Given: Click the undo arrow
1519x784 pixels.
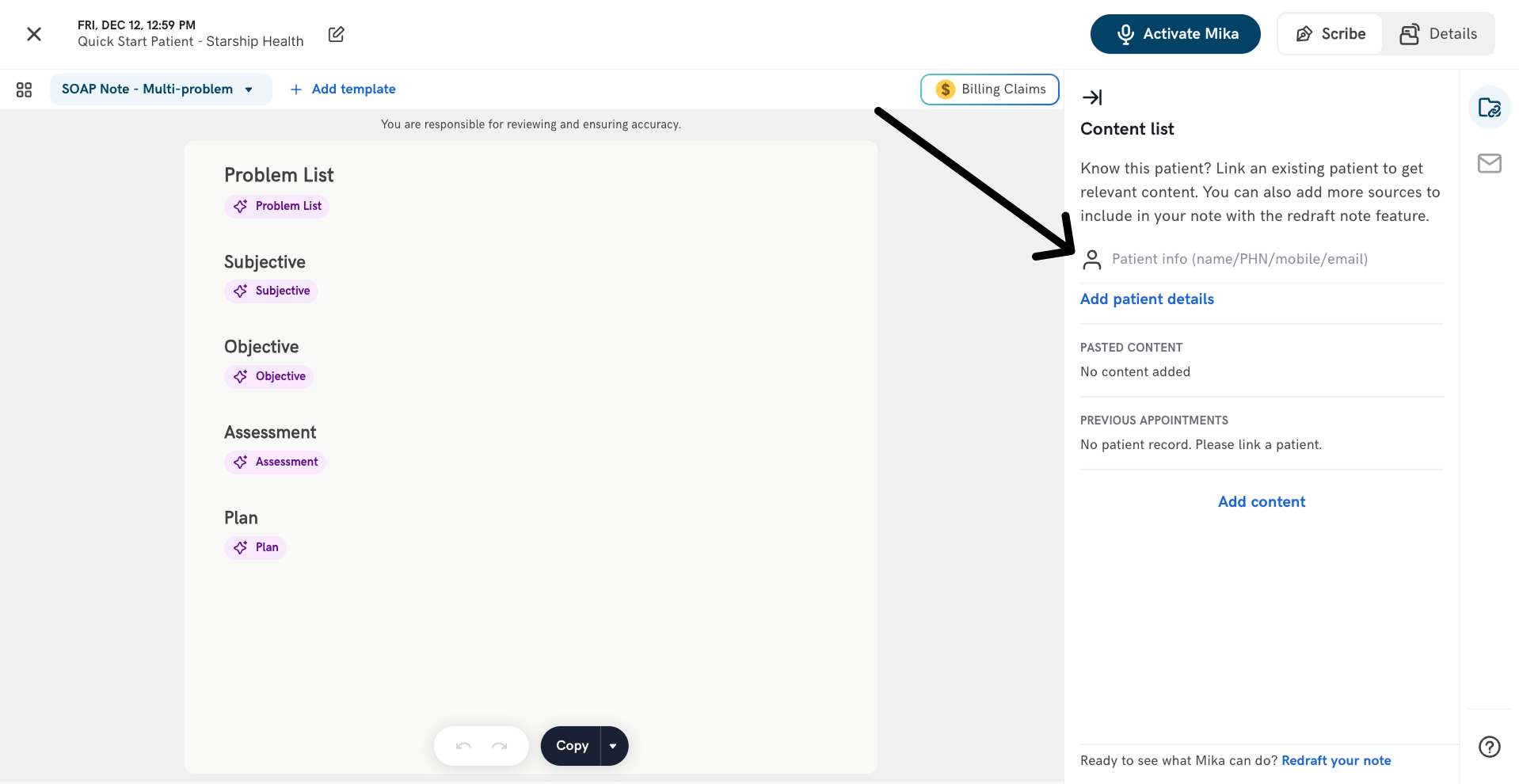Looking at the screenshot, I should (x=464, y=746).
